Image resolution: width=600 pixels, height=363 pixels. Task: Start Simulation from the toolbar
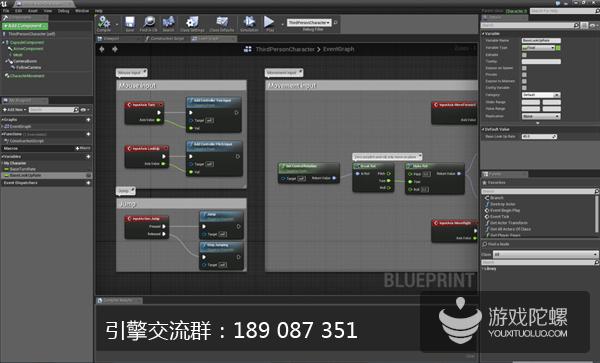click(x=249, y=23)
